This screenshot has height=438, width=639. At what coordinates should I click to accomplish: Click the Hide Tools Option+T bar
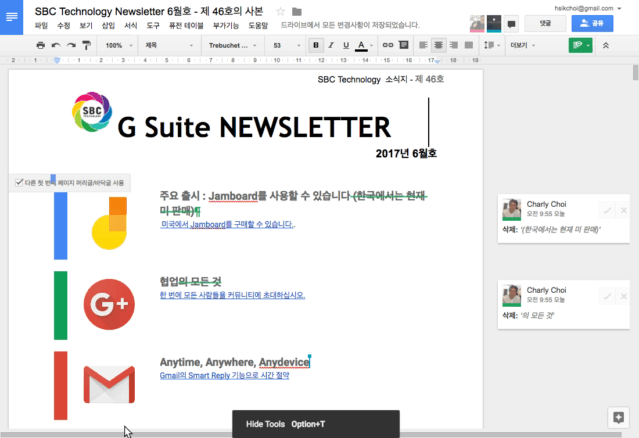coord(316,424)
